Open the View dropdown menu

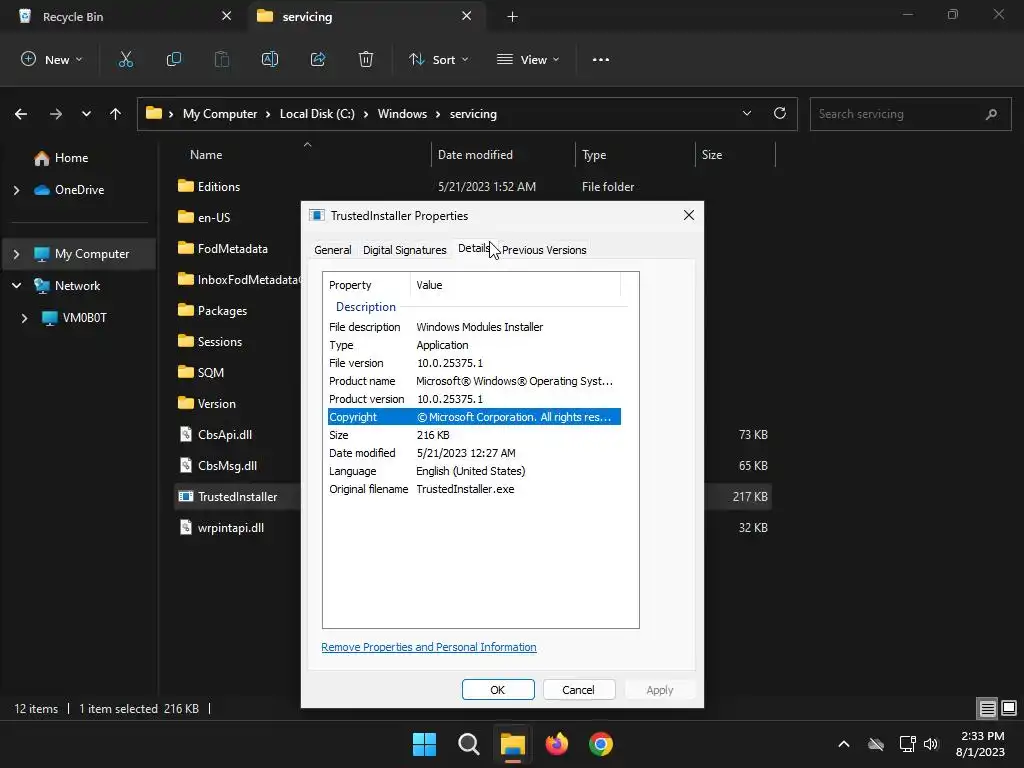pyautogui.click(x=528, y=59)
